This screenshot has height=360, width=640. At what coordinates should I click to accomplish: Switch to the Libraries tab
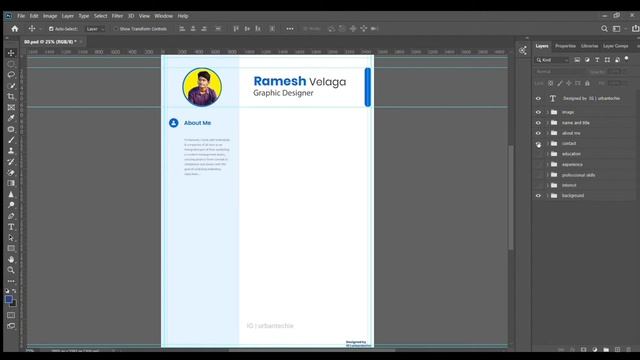pos(589,46)
